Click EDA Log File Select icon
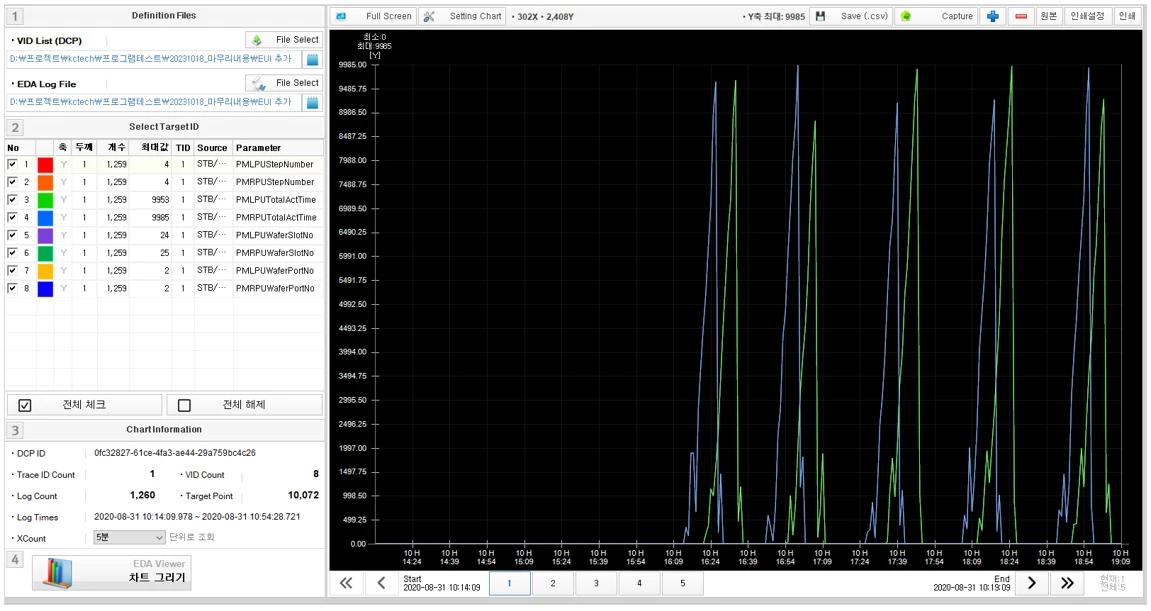 257,83
